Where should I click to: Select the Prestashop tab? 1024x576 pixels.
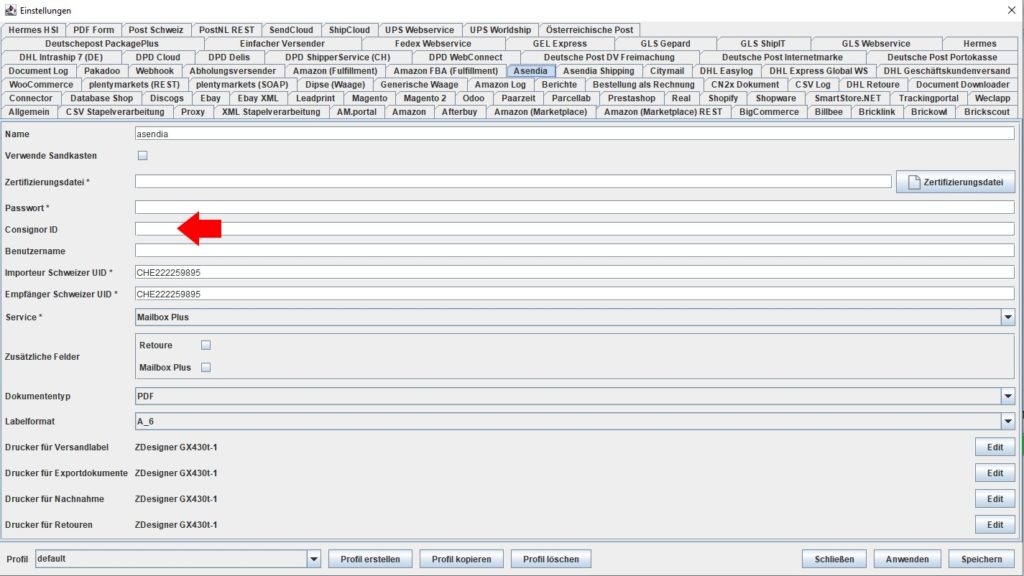(632, 98)
